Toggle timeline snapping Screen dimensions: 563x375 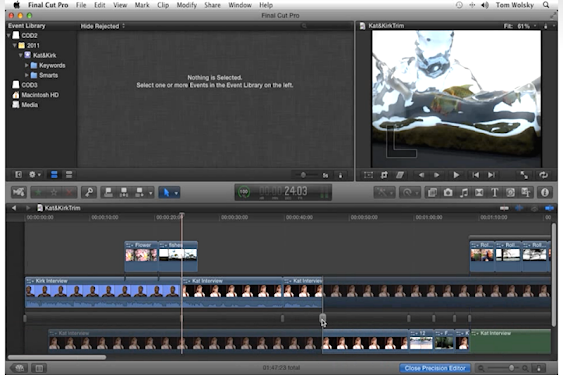coord(549,208)
